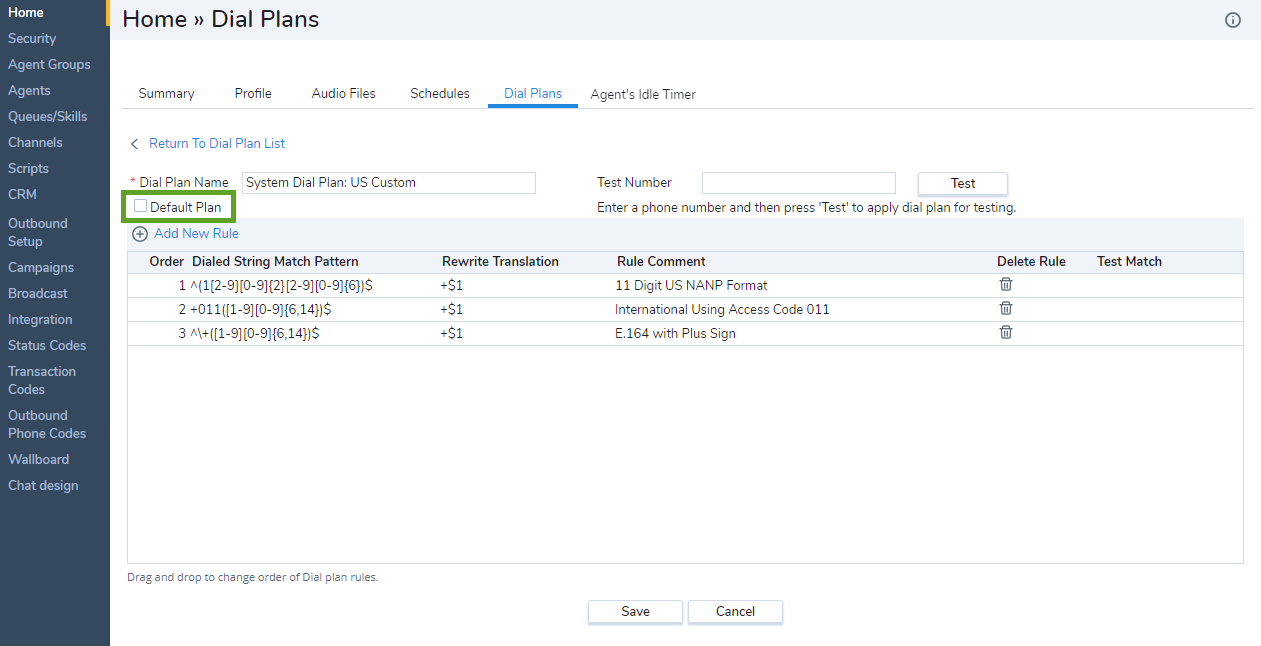Image resolution: width=1261 pixels, height=646 pixels.
Task: Click +$1 rewrite in rule 1 row
Action: click(452, 285)
